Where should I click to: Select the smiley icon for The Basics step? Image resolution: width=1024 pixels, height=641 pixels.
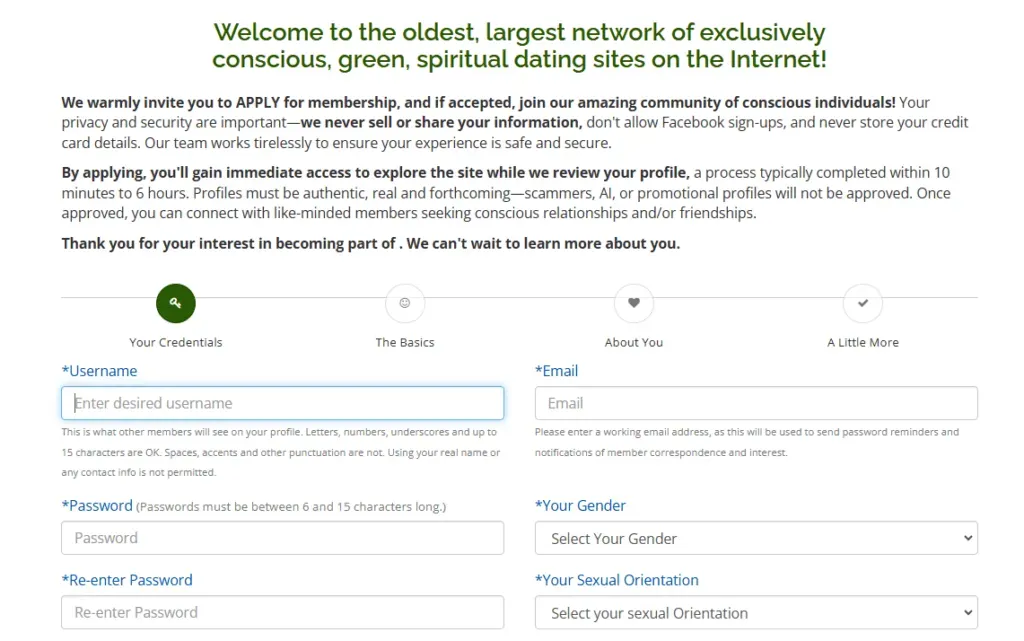click(x=404, y=303)
